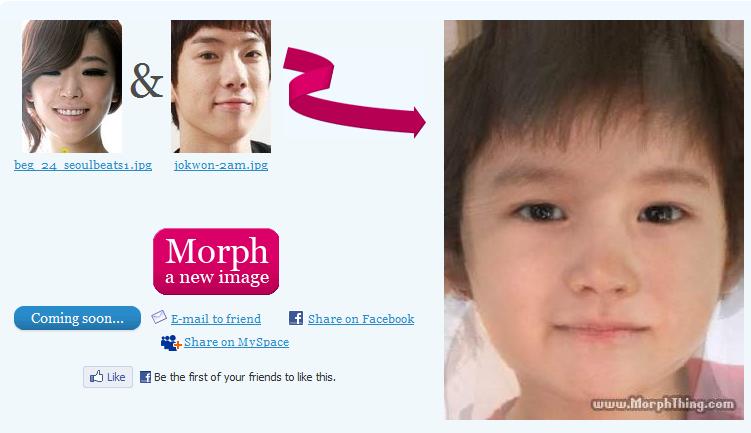The image size is (751, 433).
Task: Click the envelope e-mail icon
Action: point(159,317)
